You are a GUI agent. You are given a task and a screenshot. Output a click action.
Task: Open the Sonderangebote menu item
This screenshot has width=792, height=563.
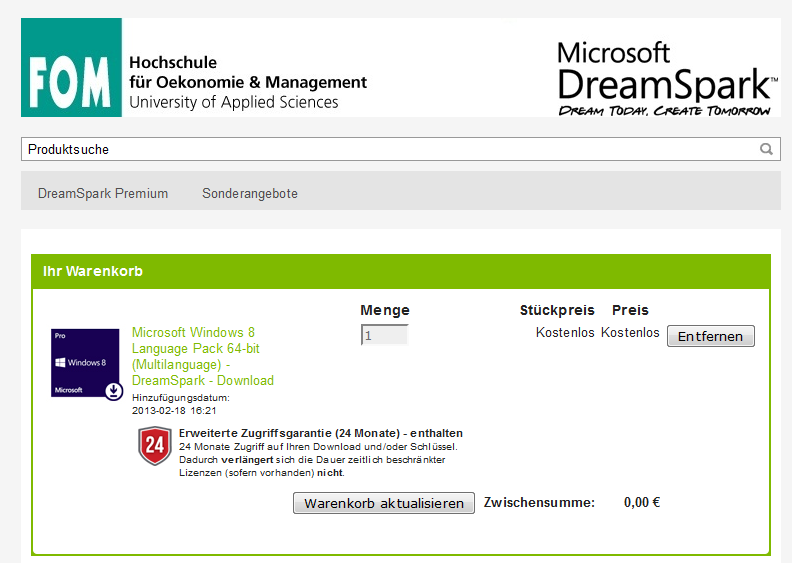pyautogui.click(x=250, y=193)
